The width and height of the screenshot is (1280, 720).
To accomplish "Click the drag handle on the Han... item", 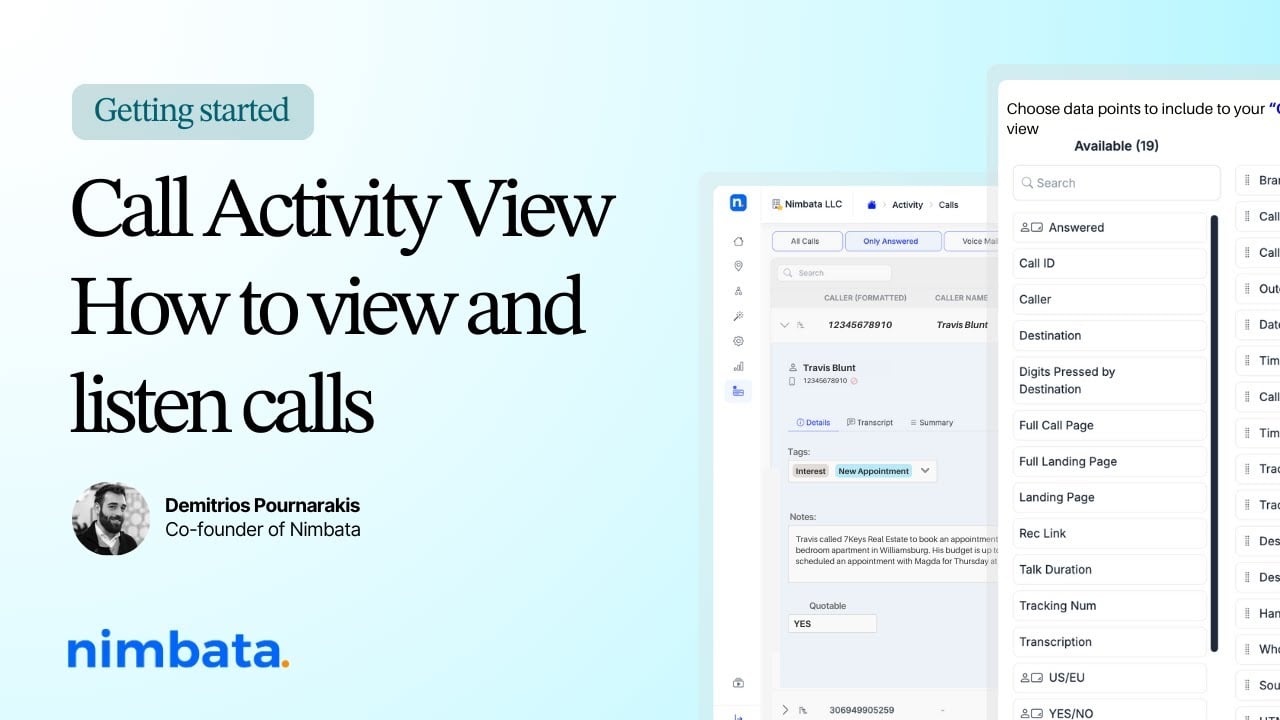I will pos(1247,613).
